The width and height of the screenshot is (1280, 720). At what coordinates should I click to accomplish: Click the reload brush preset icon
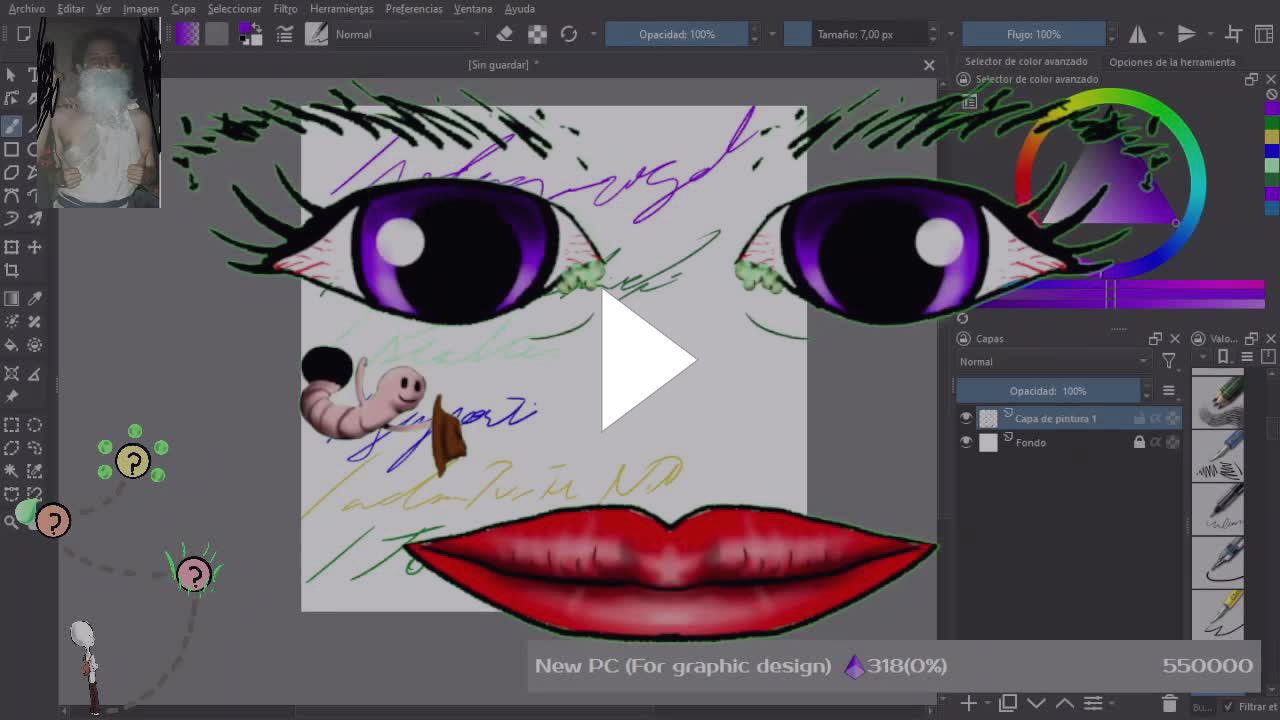(569, 34)
